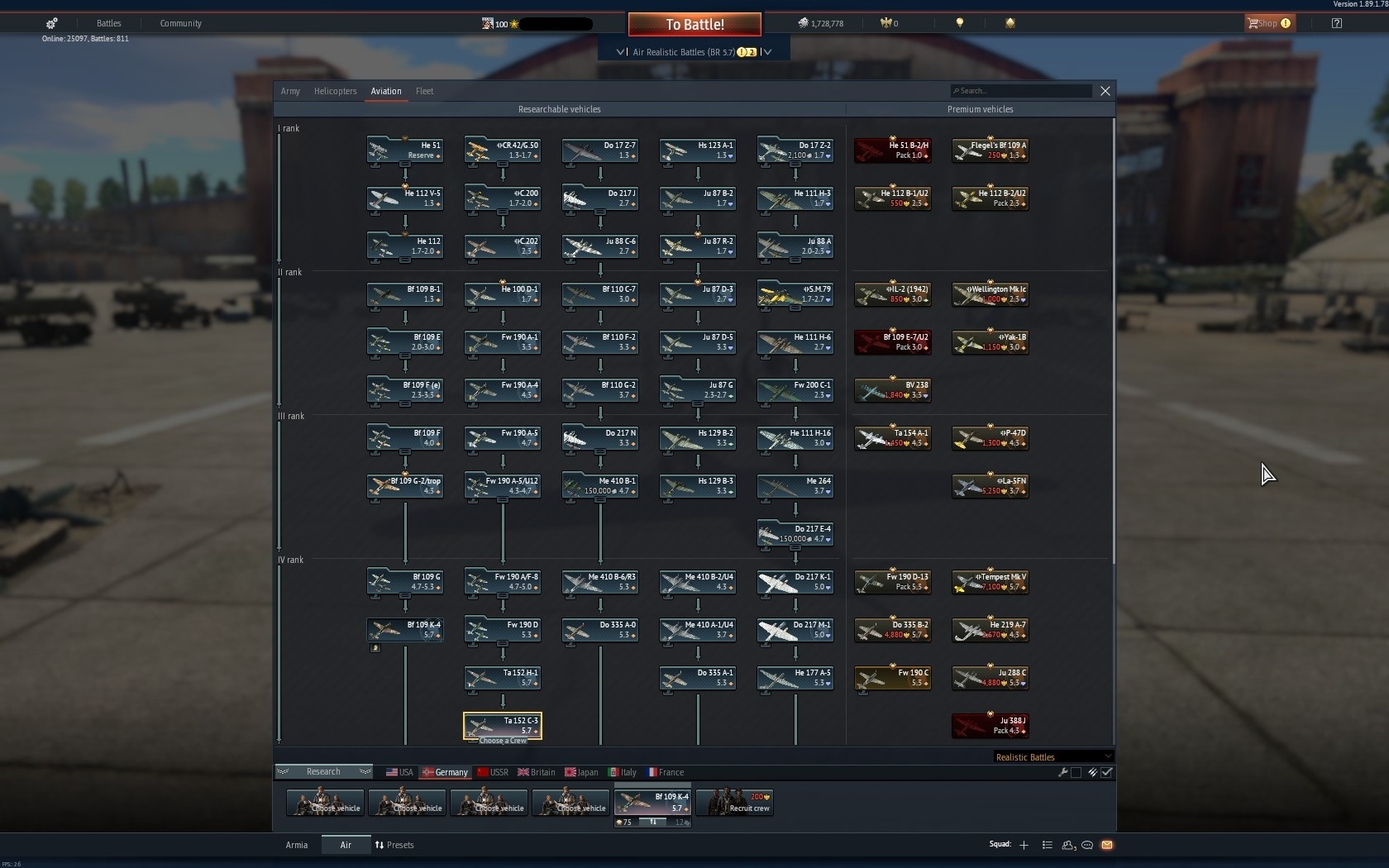Select the USA nation

point(399,772)
